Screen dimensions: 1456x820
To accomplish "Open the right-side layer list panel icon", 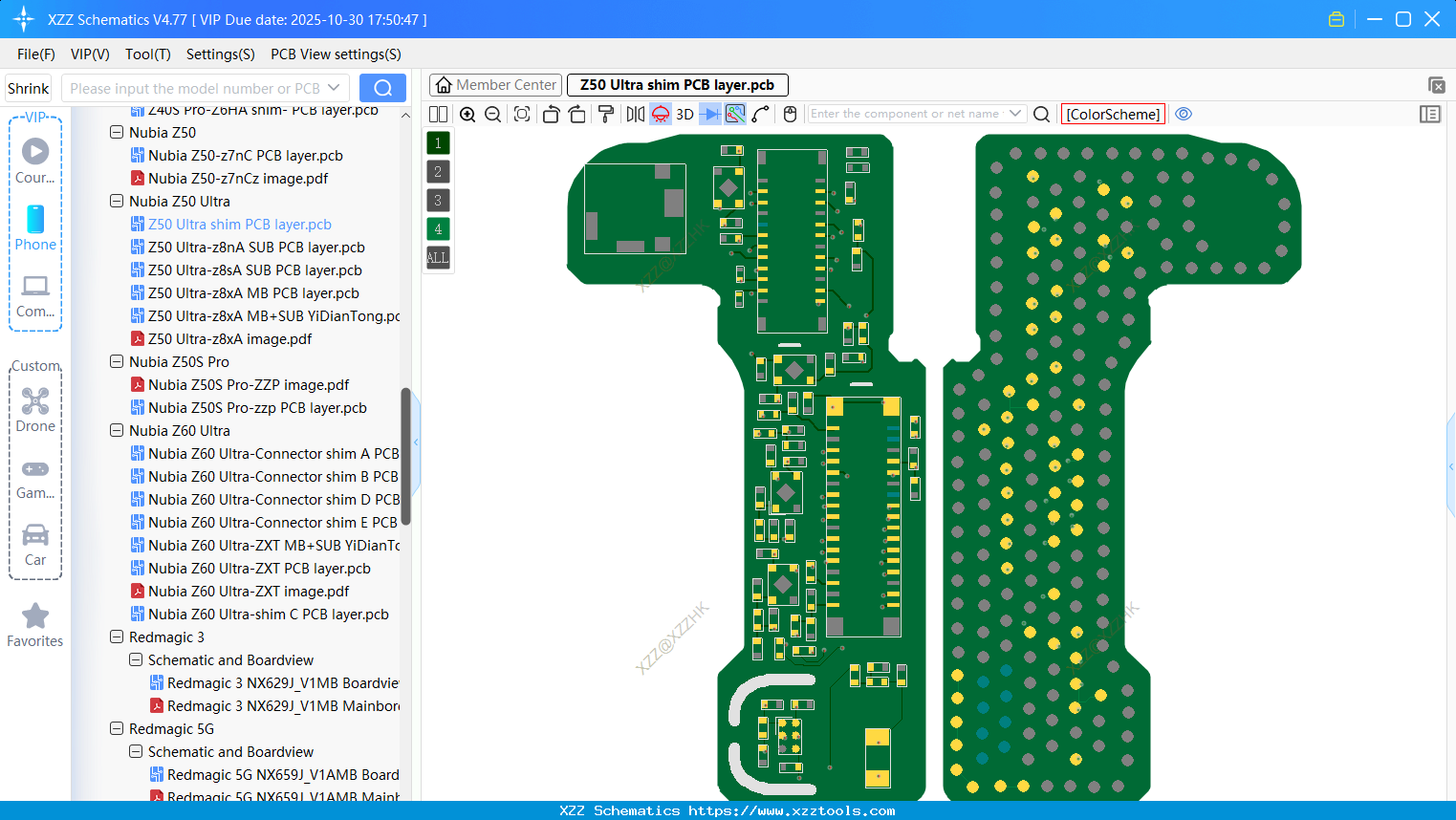I will pyautogui.click(x=1430, y=114).
